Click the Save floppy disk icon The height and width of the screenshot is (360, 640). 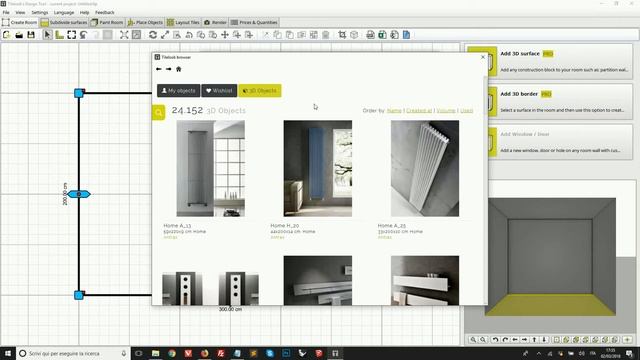coord(31,35)
